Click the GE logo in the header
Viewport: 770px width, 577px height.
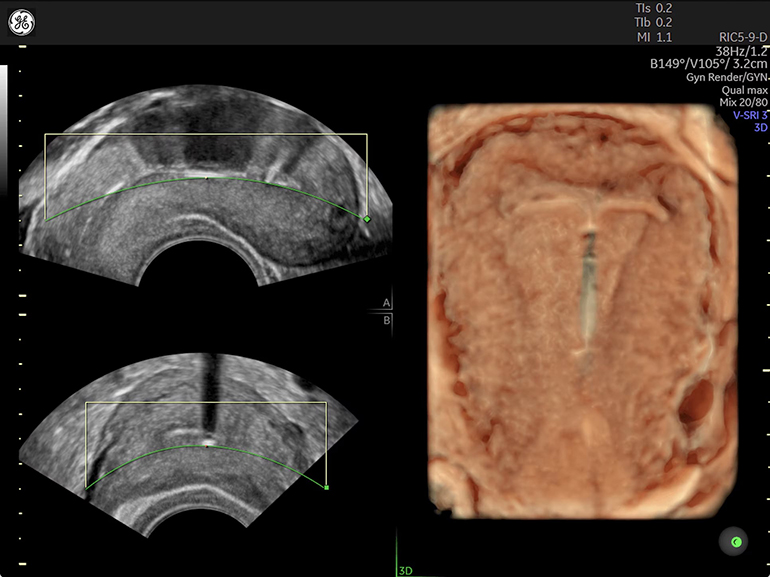[x=22, y=21]
